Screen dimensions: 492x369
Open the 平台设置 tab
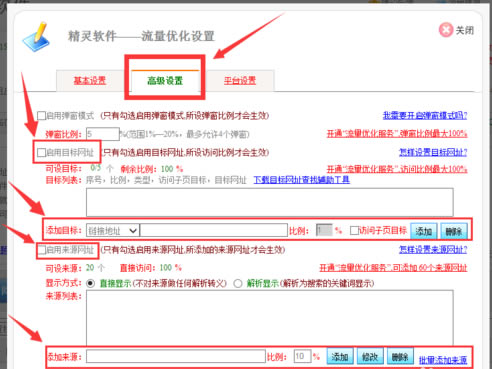click(x=240, y=80)
